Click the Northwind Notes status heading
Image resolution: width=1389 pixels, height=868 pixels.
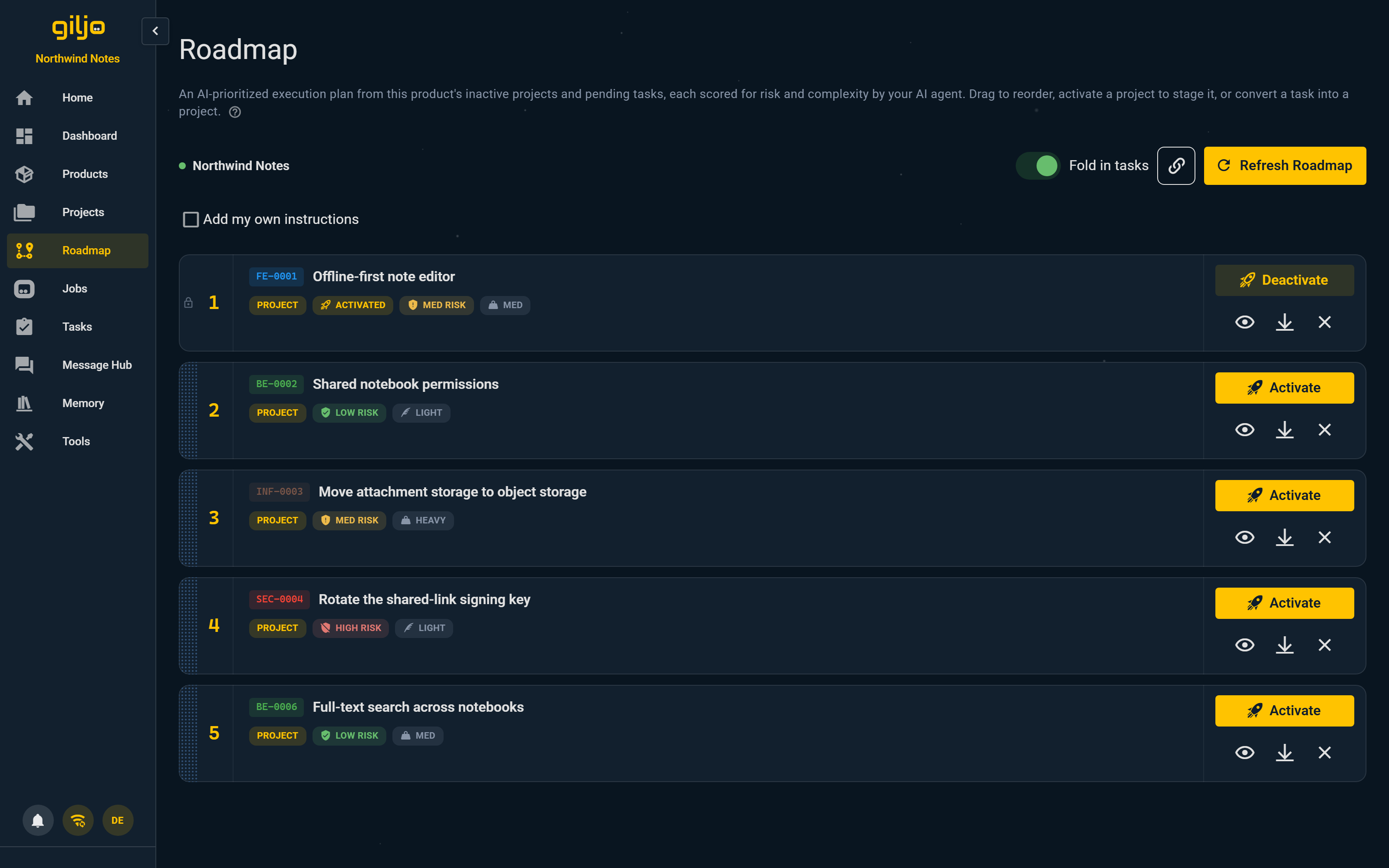pos(240,166)
